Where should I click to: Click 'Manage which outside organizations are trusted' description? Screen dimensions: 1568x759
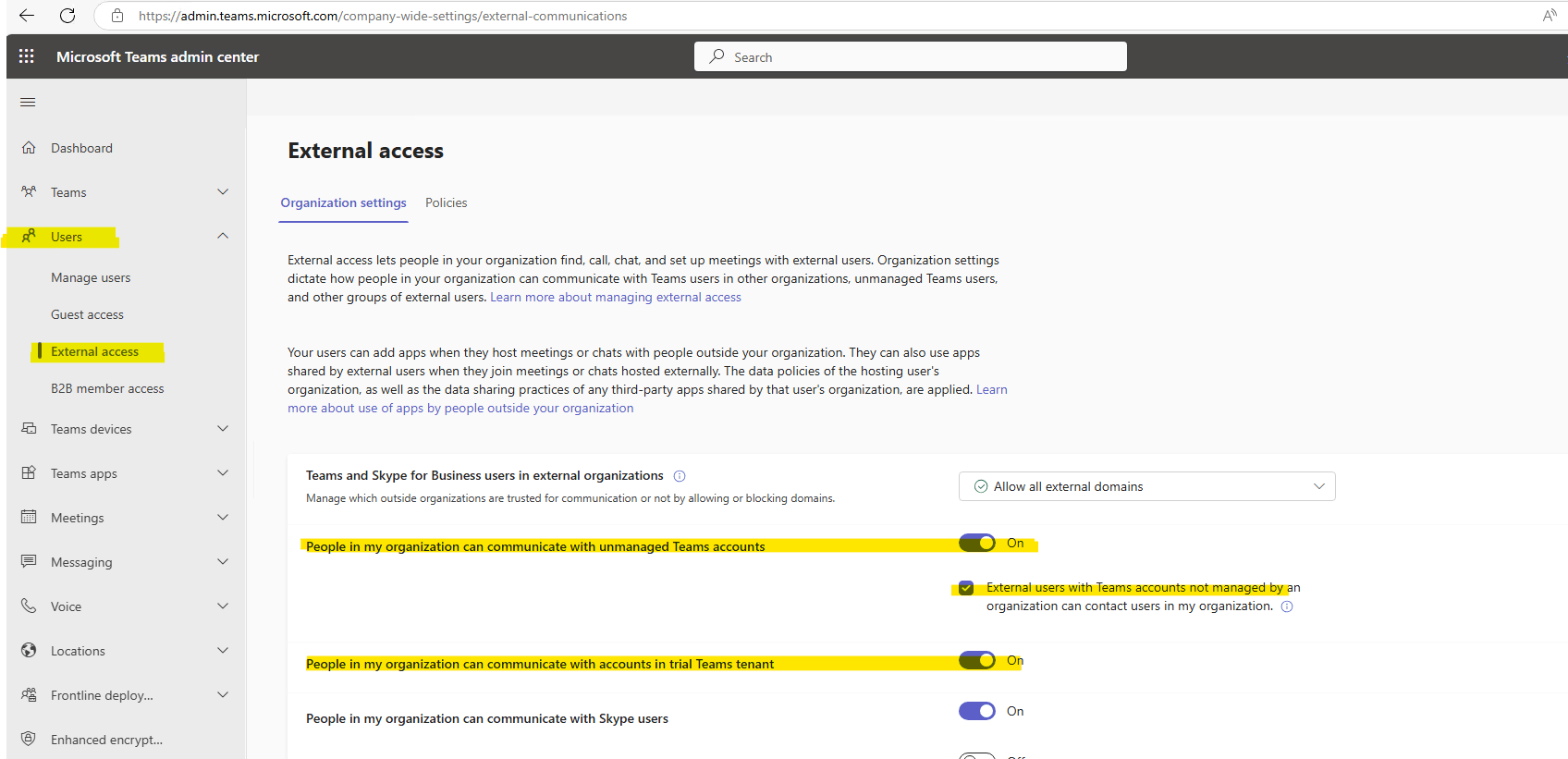(x=570, y=498)
